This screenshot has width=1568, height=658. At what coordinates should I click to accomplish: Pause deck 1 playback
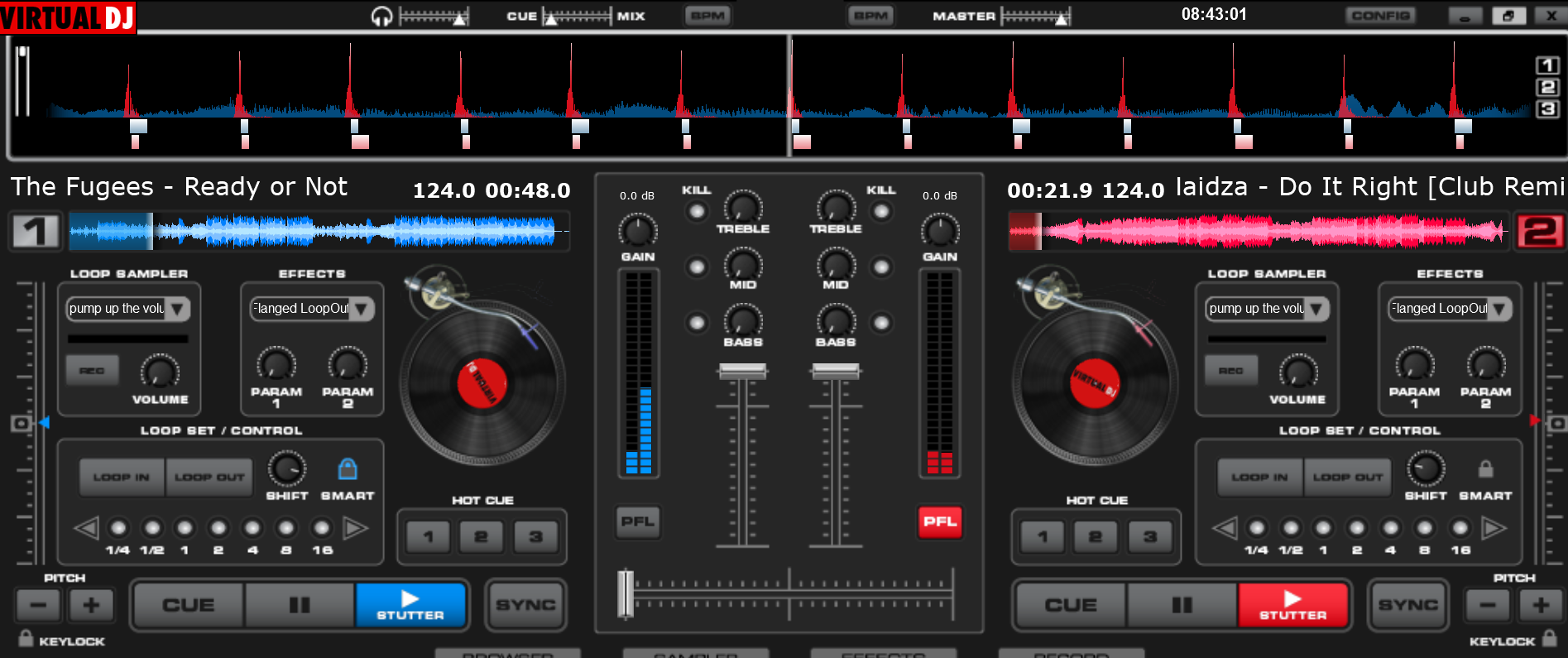[300, 605]
